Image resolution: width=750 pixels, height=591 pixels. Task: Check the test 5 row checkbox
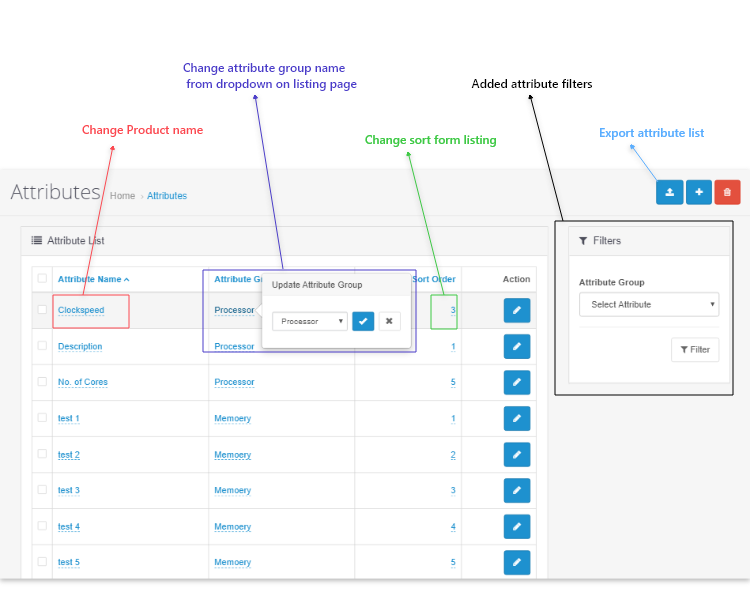(42, 561)
